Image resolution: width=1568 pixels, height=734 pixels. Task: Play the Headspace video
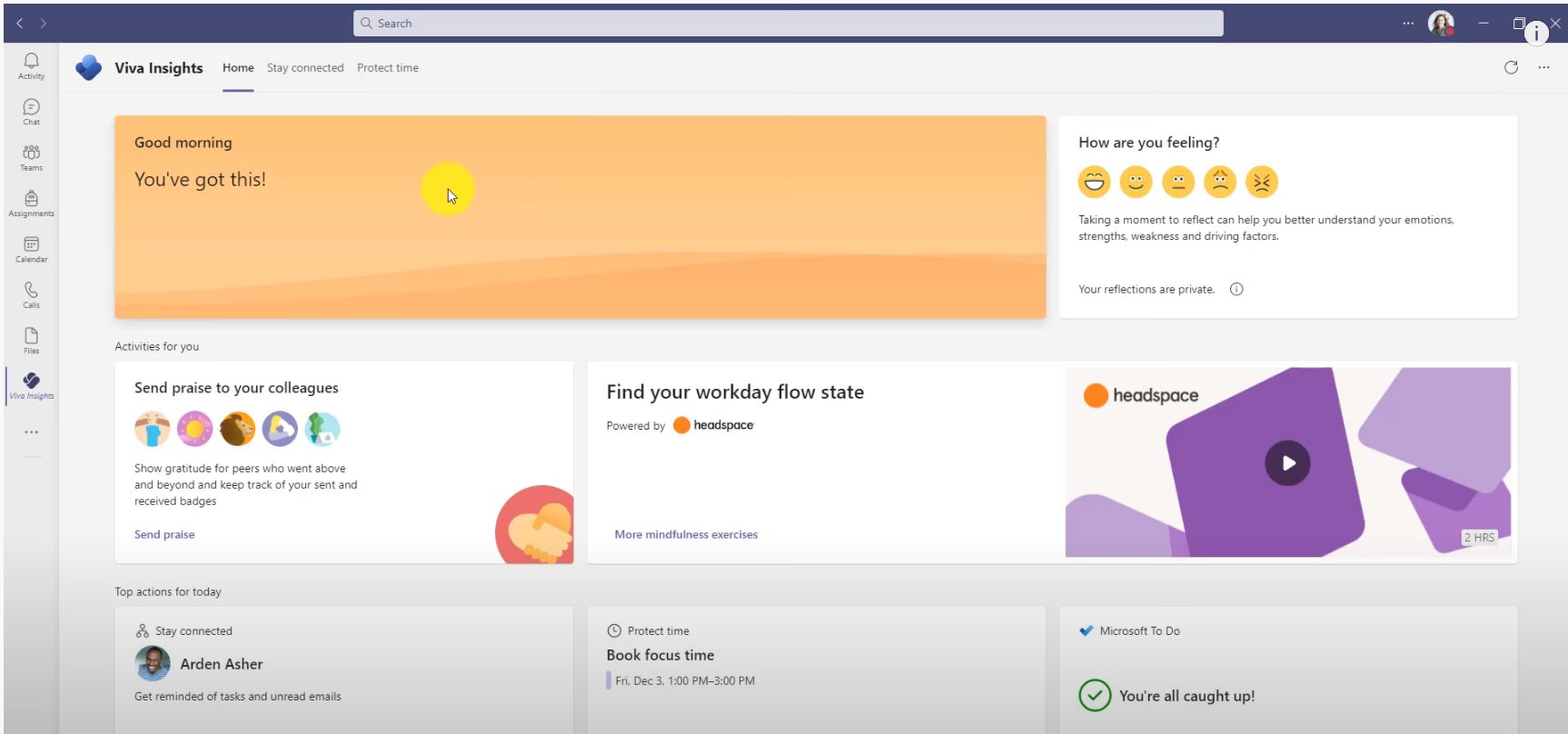click(1287, 463)
